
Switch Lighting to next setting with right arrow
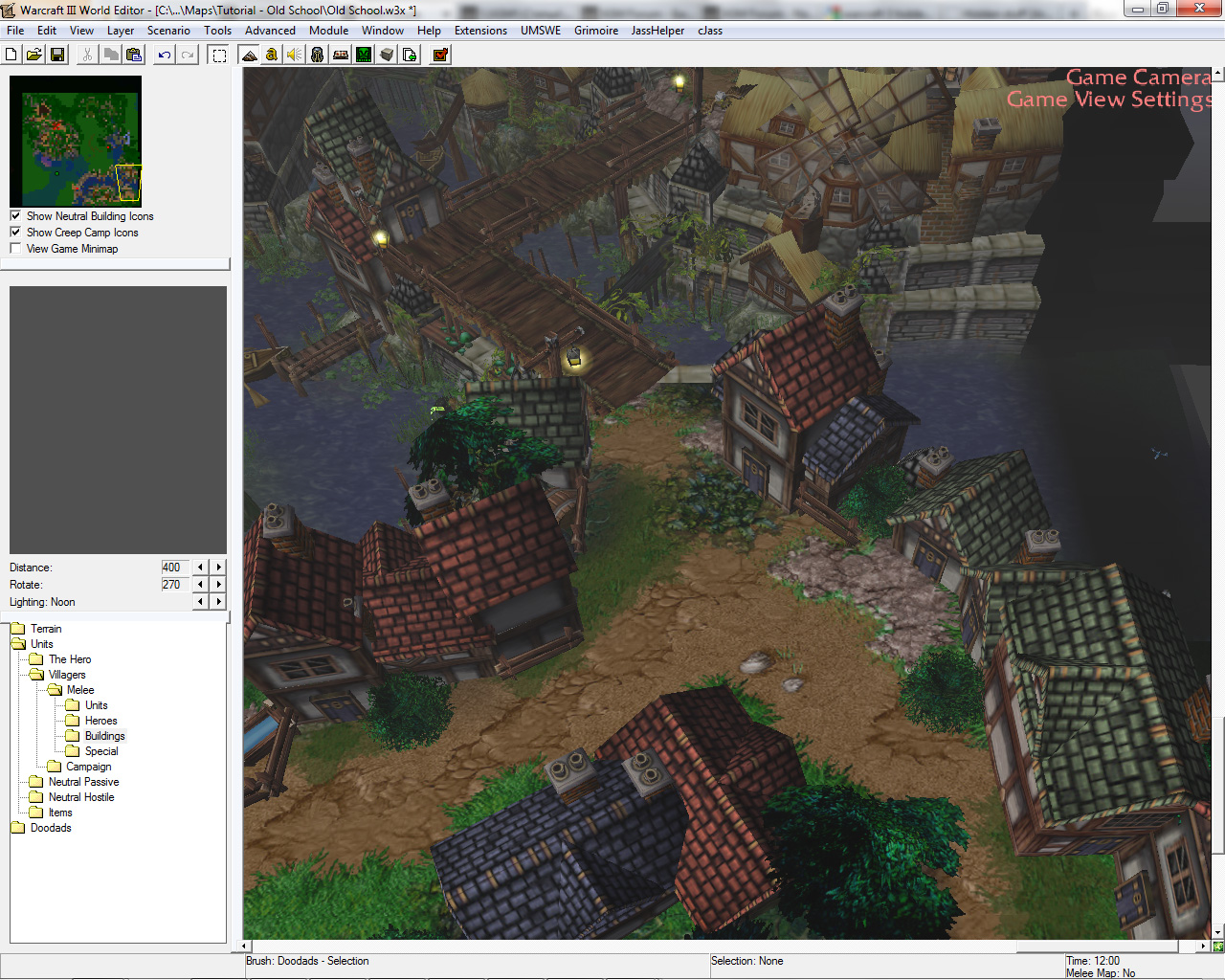click(x=219, y=602)
